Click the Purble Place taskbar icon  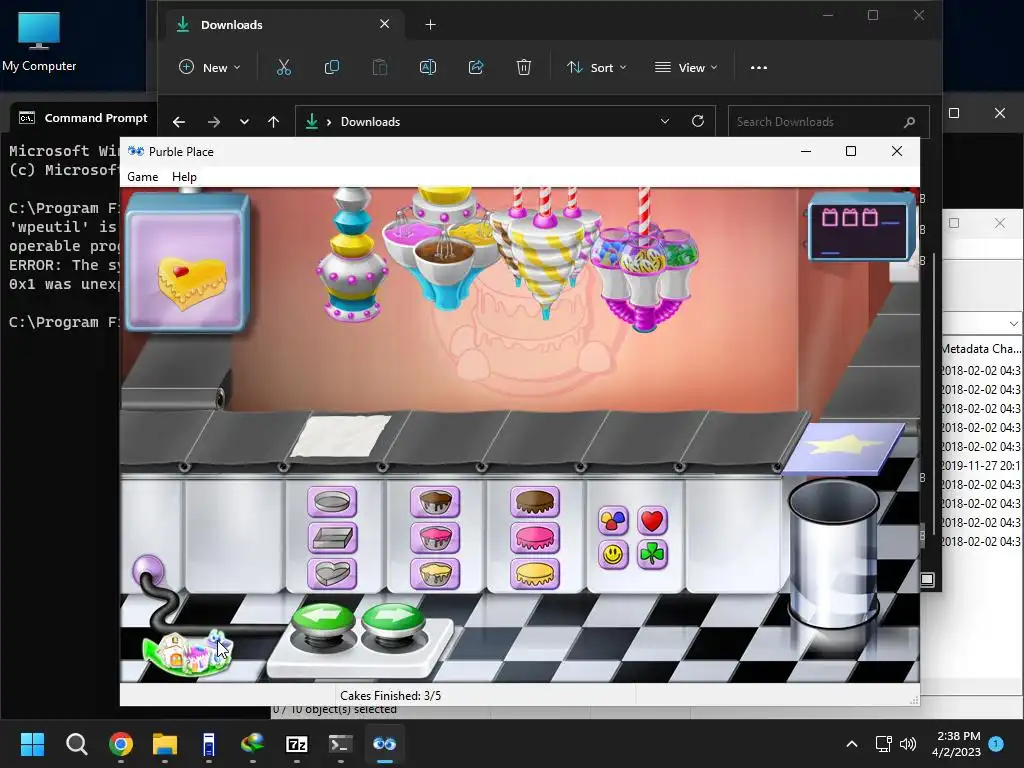[x=385, y=744]
